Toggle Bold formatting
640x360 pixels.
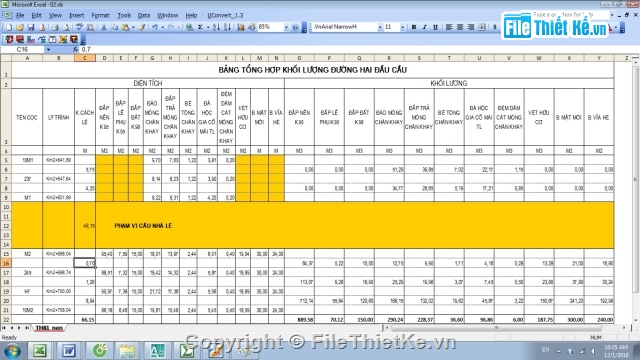point(414,27)
